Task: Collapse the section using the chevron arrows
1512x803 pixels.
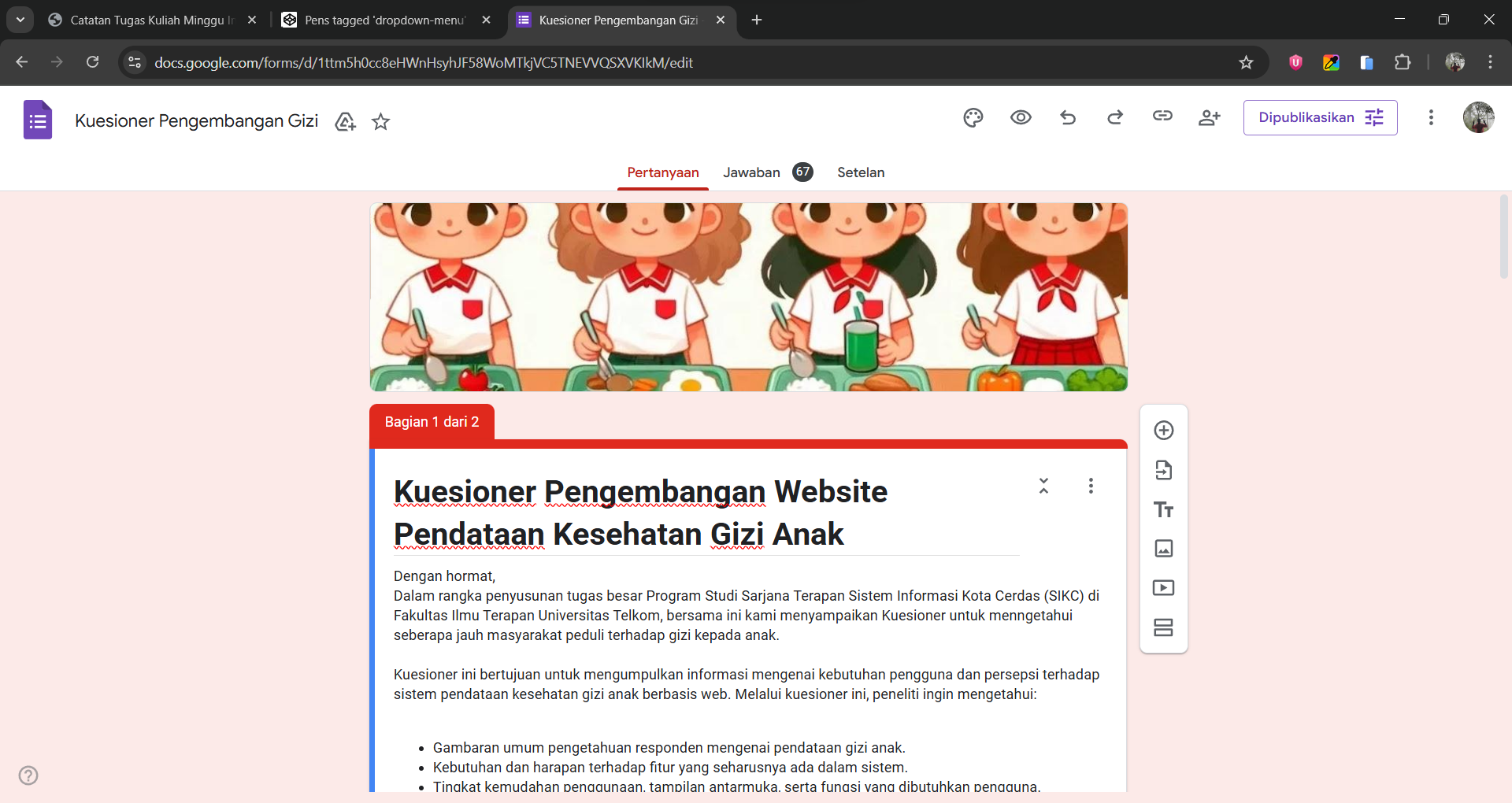Action: 1043,486
